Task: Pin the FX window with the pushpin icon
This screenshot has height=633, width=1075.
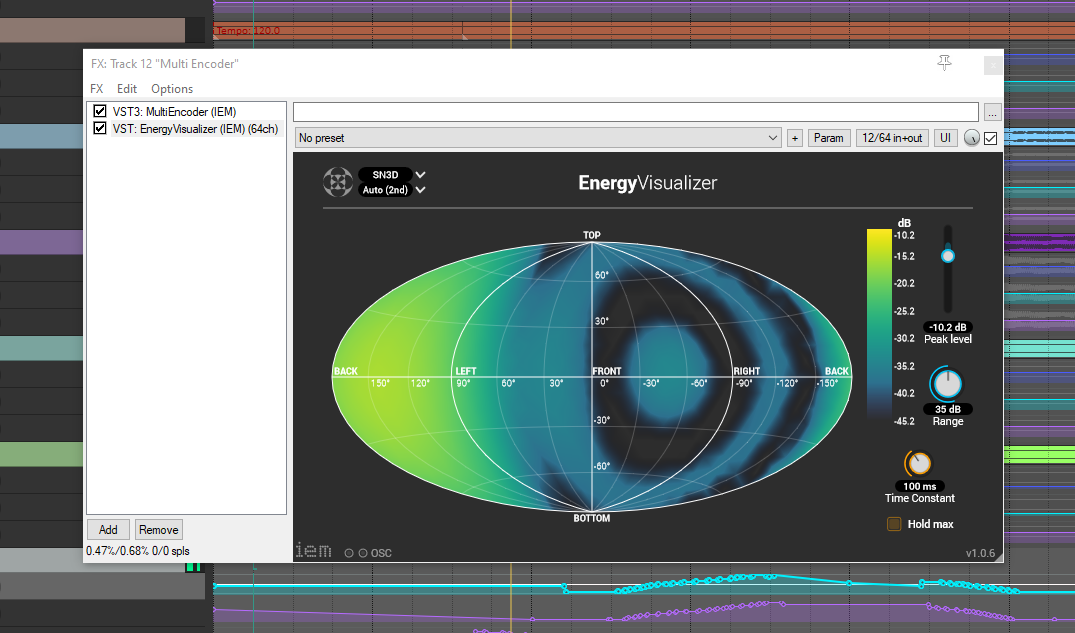Action: pos(944,63)
